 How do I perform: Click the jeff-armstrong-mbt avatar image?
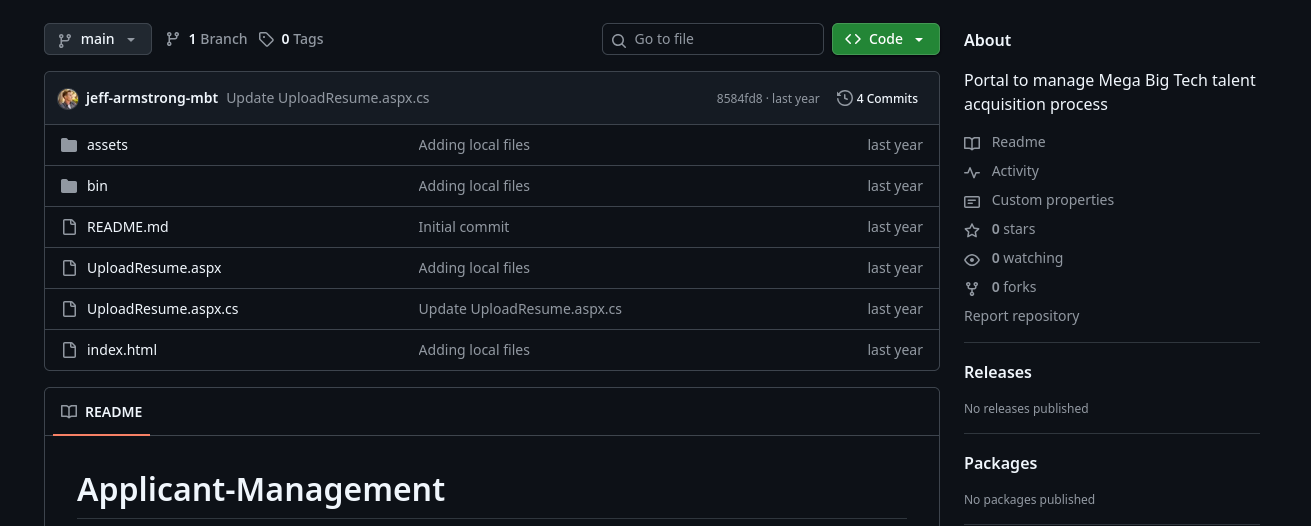click(x=68, y=98)
